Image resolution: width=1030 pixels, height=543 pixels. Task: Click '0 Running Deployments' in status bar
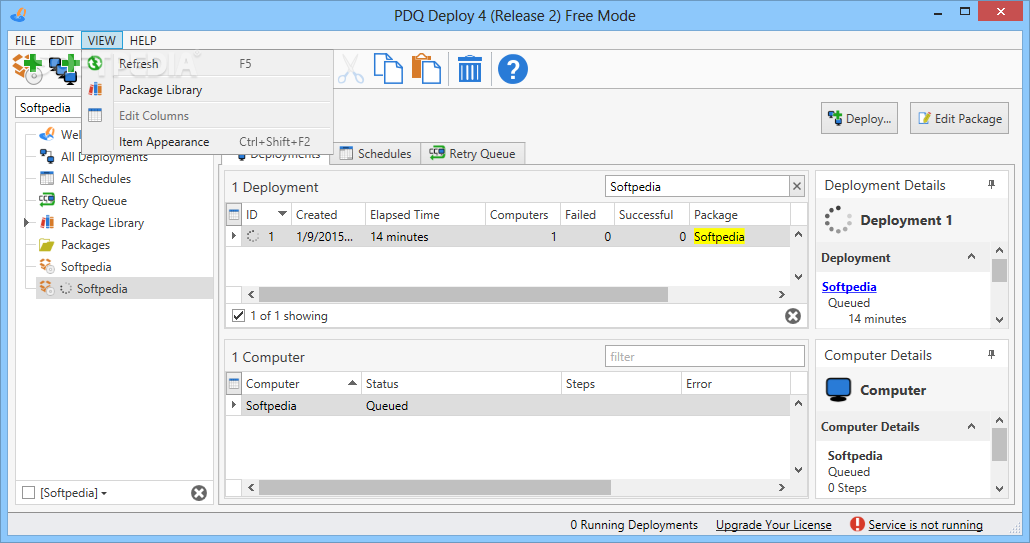pyautogui.click(x=634, y=525)
